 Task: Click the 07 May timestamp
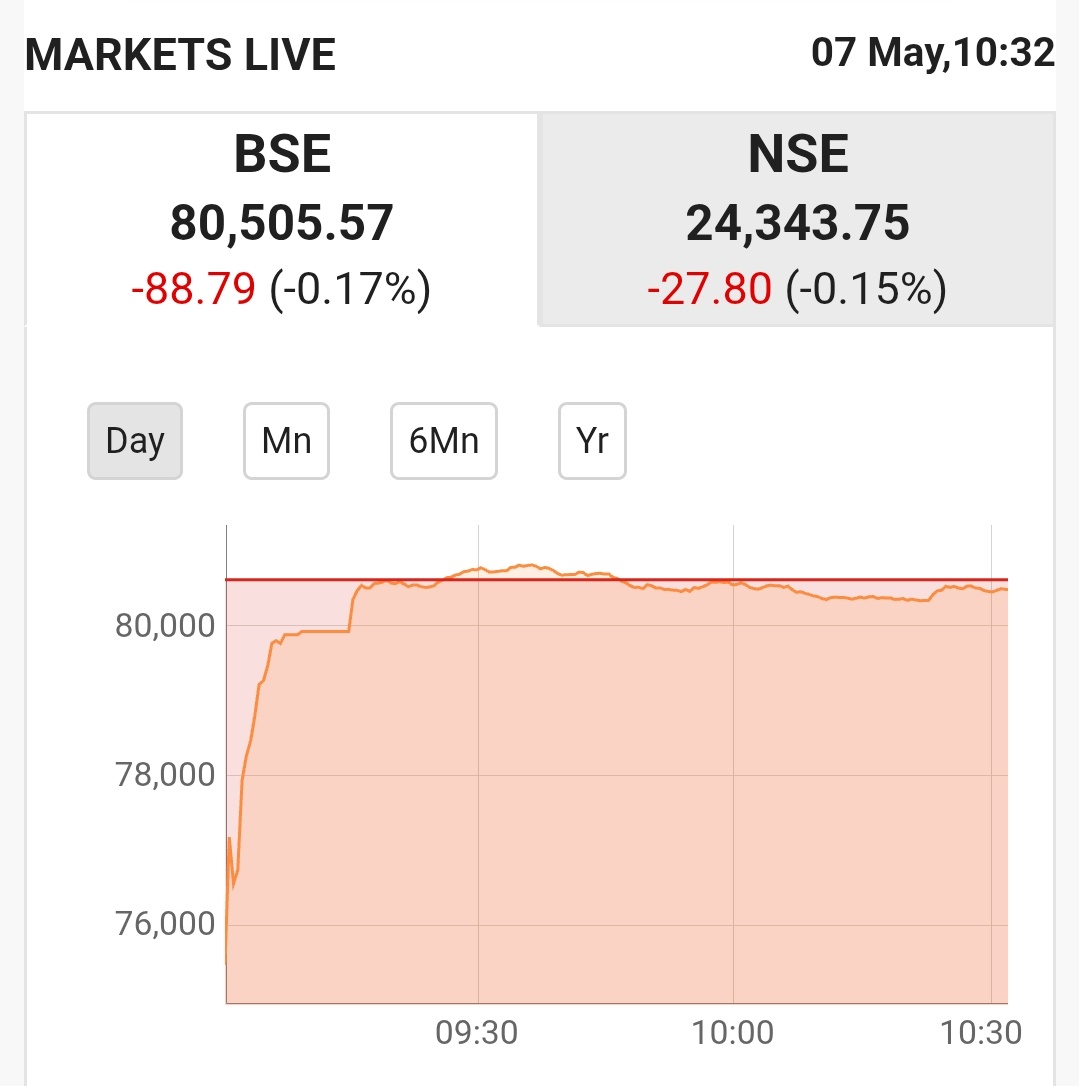point(932,52)
